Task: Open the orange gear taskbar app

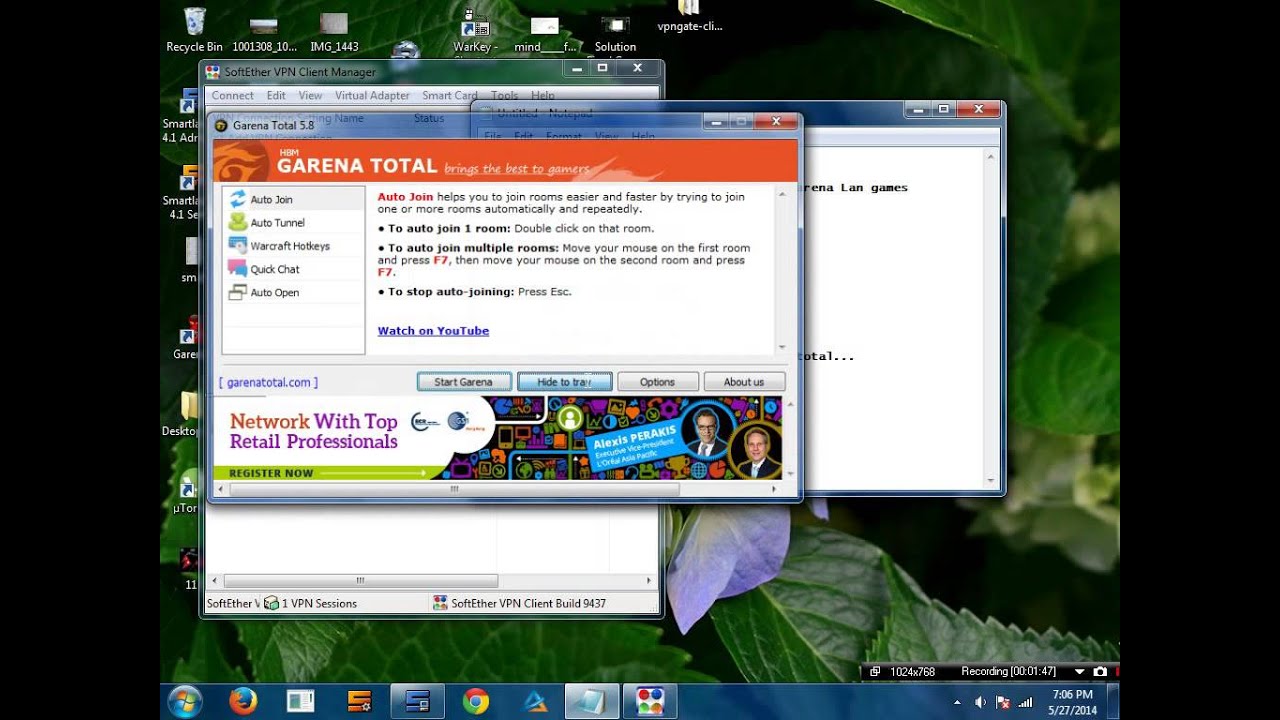Action: click(359, 702)
